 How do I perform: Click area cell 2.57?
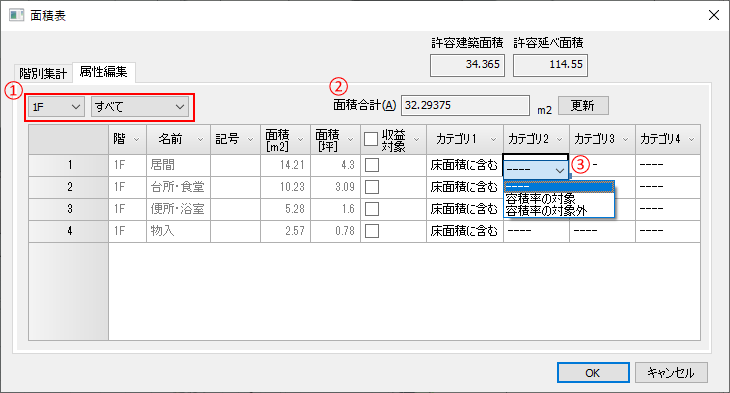pos(285,231)
